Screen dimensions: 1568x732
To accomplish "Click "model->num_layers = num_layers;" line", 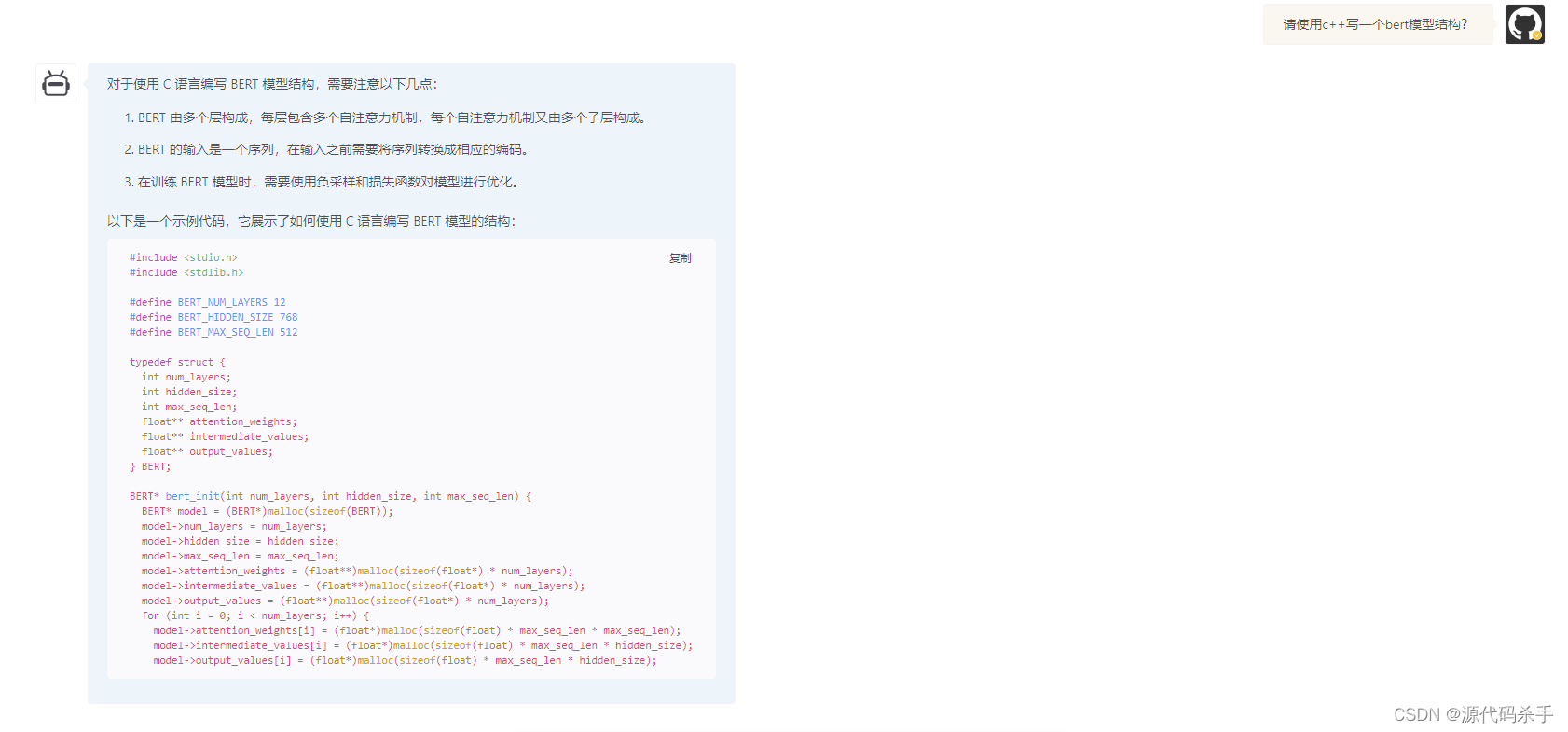I will click(x=234, y=526).
